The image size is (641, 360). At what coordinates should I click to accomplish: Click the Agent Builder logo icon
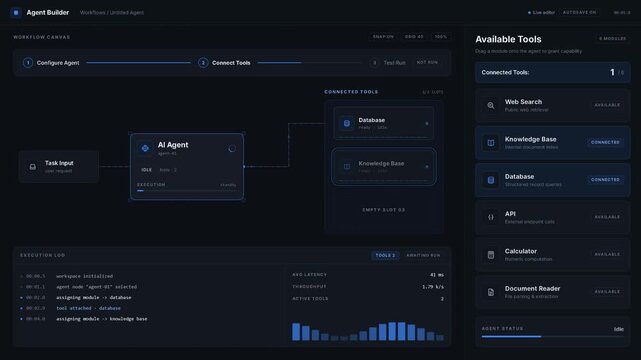(16, 13)
